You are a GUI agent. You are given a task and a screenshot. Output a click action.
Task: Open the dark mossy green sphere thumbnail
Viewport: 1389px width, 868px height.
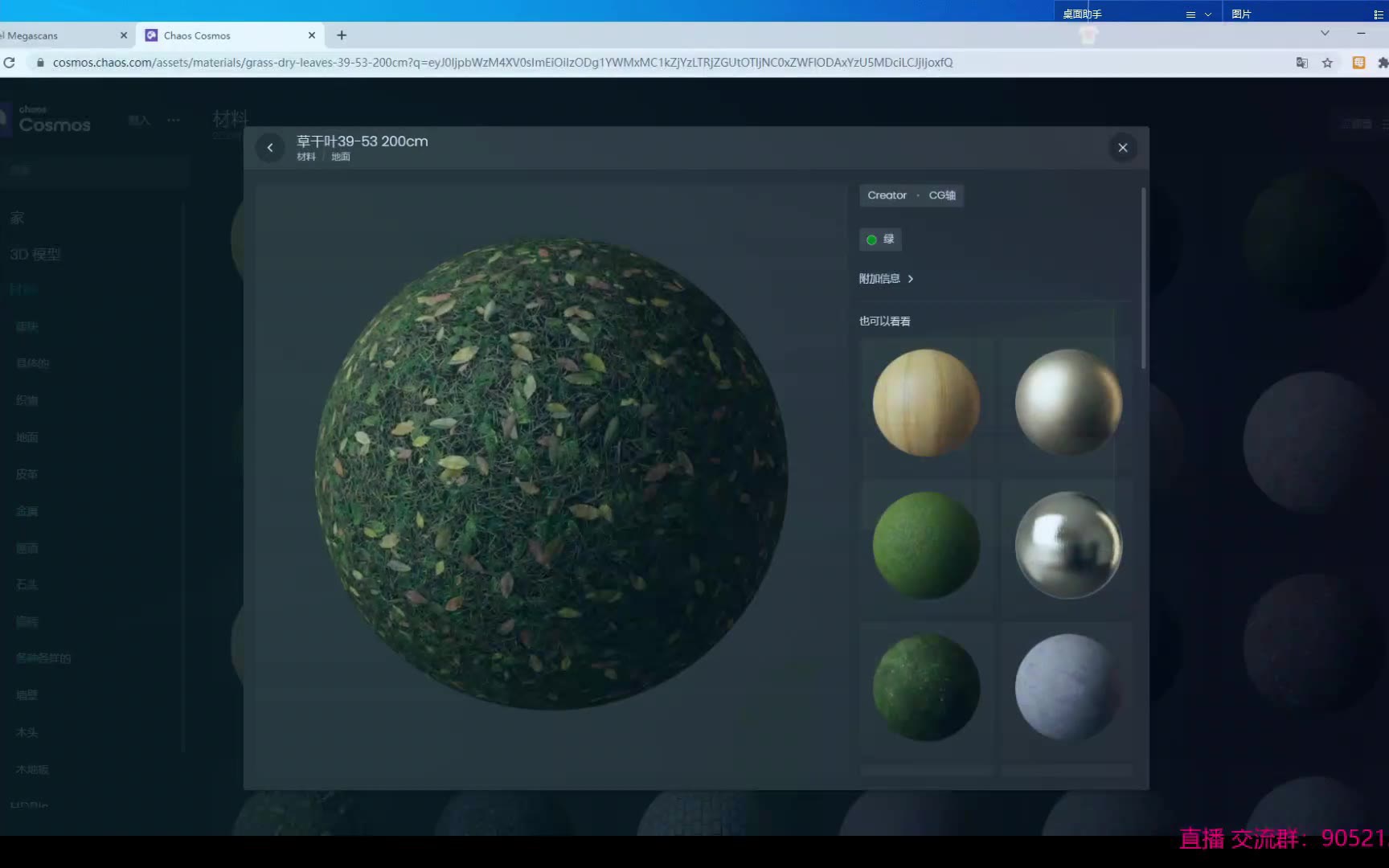tap(926, 687)
